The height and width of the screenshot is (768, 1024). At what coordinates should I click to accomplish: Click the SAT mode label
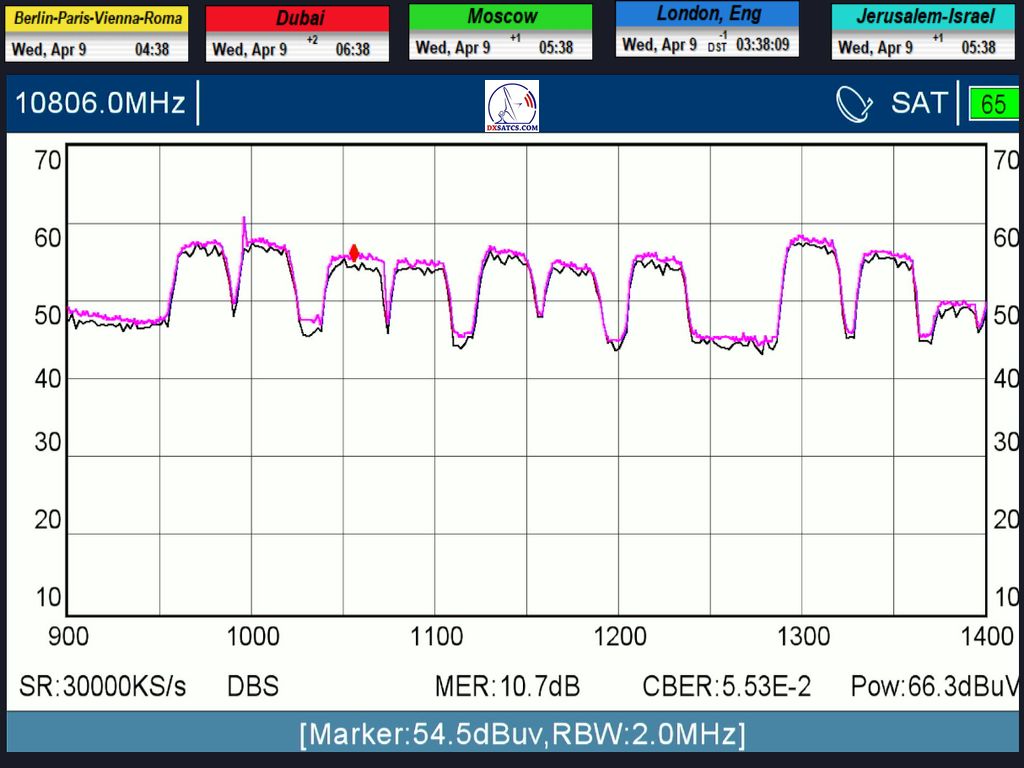point(918,103)
